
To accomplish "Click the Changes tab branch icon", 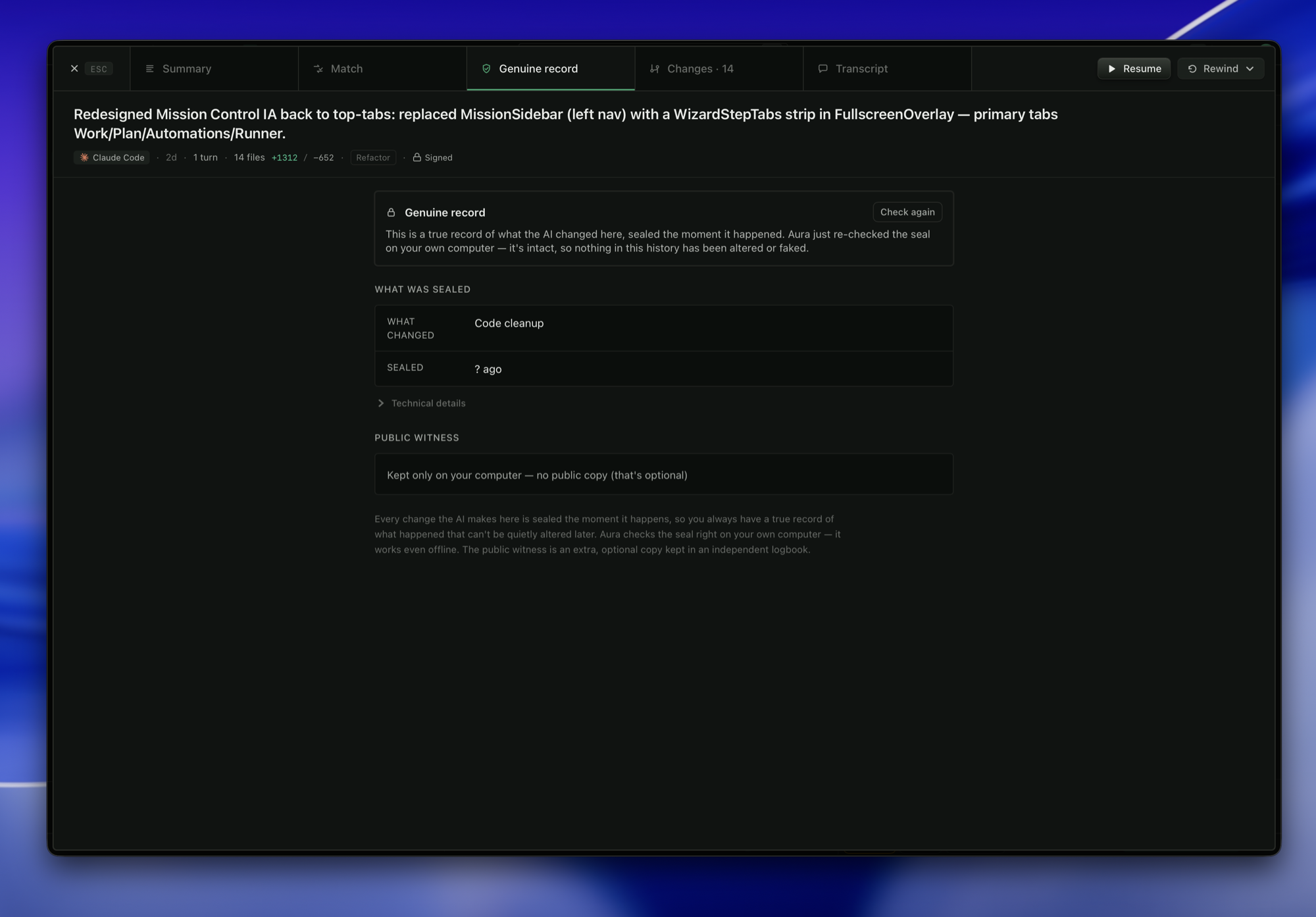I will click(x=655, y=68).
